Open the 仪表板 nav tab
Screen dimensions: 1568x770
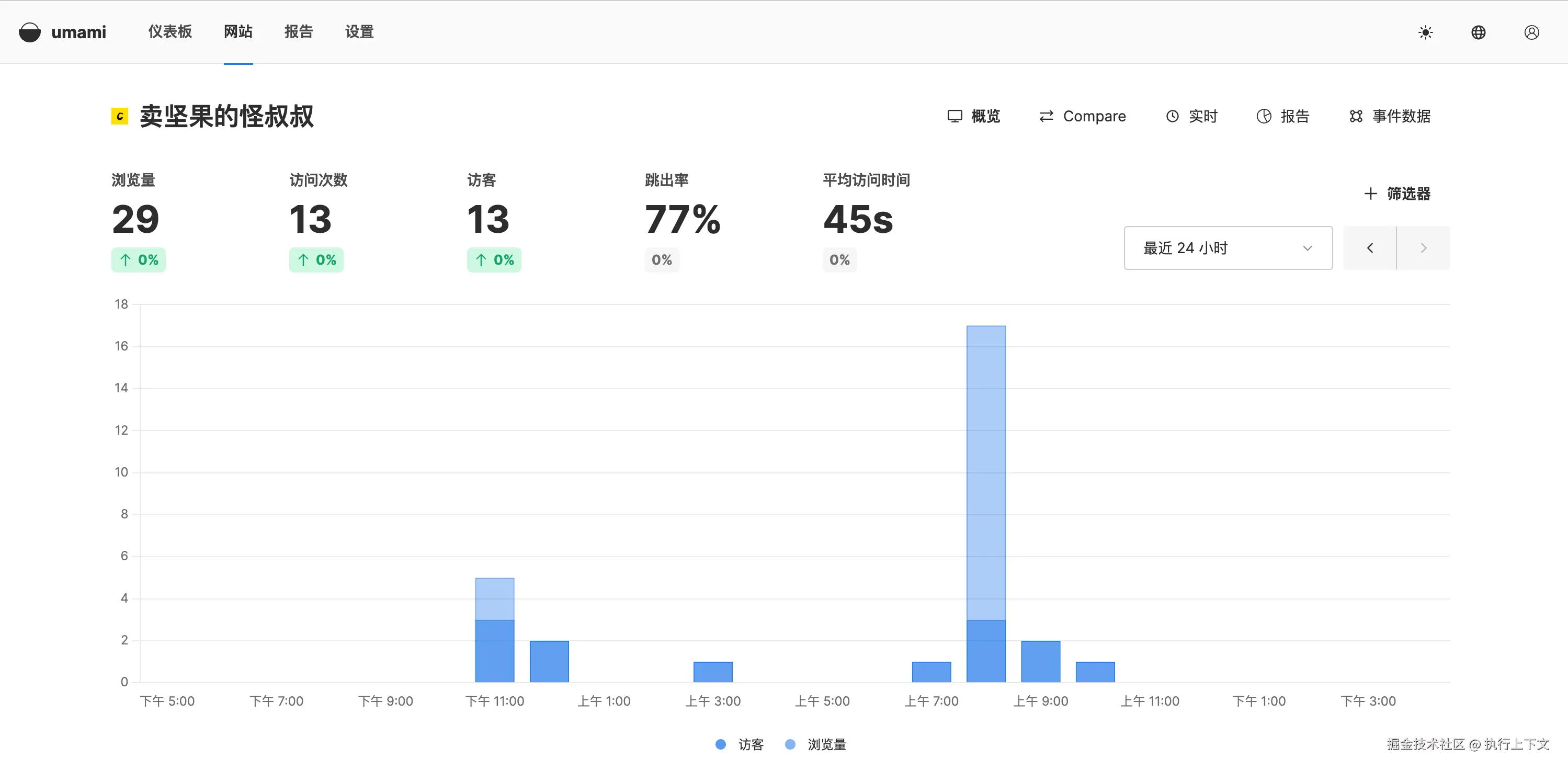click(170, 32)
